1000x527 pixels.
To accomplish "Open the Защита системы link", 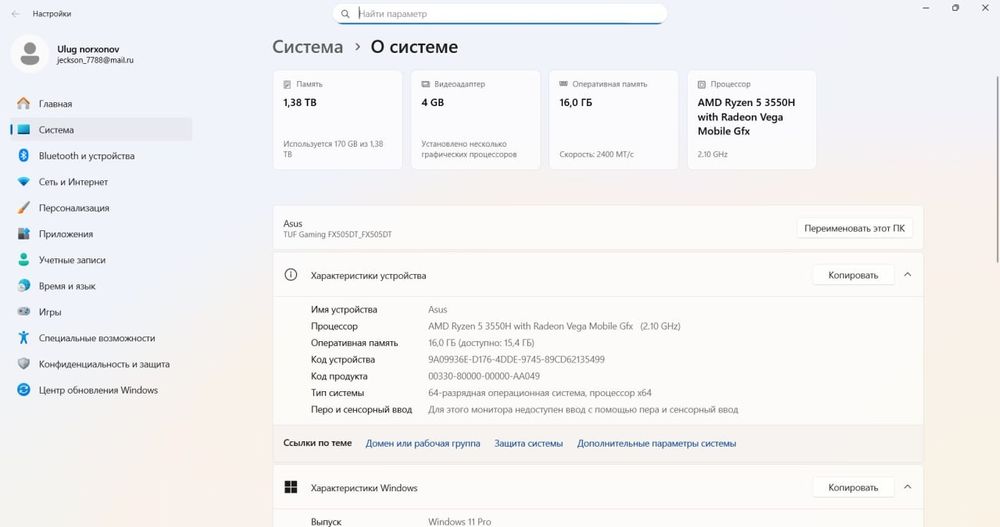I will [529, 443].
